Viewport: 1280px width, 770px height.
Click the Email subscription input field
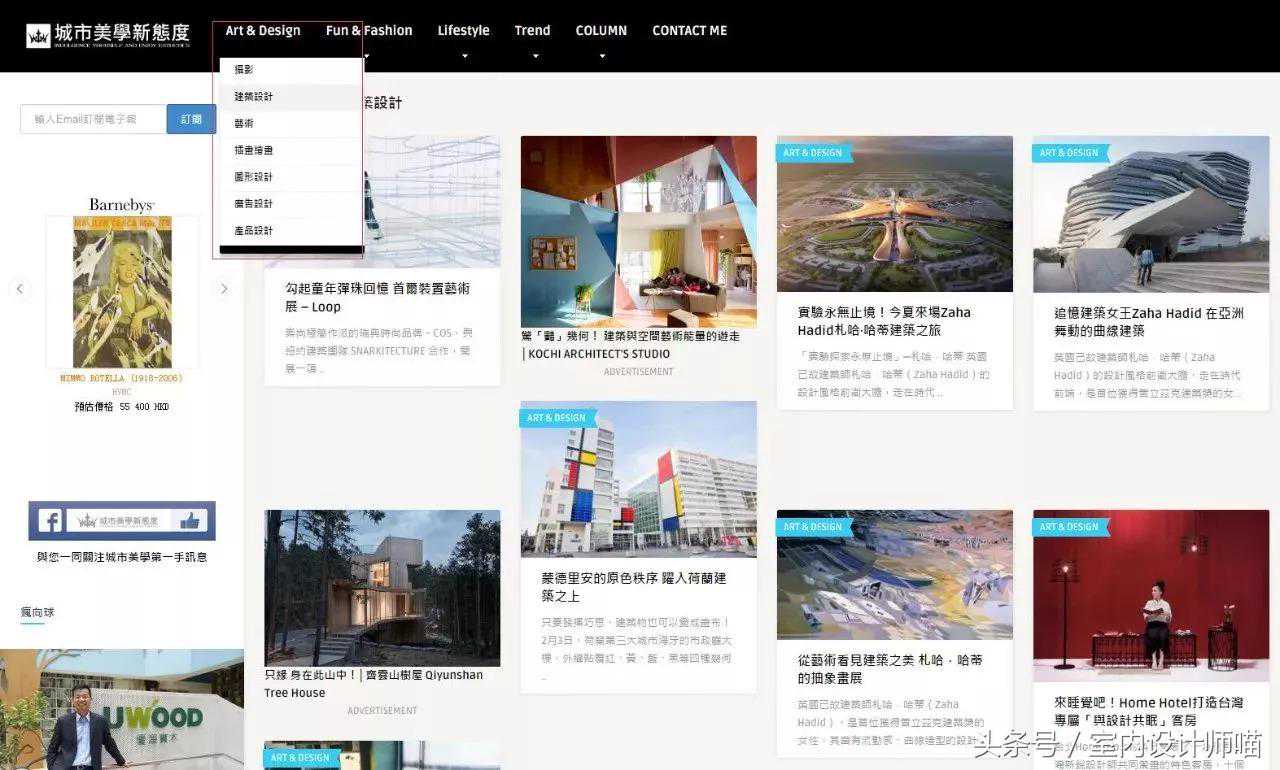(x=93, y=119)
